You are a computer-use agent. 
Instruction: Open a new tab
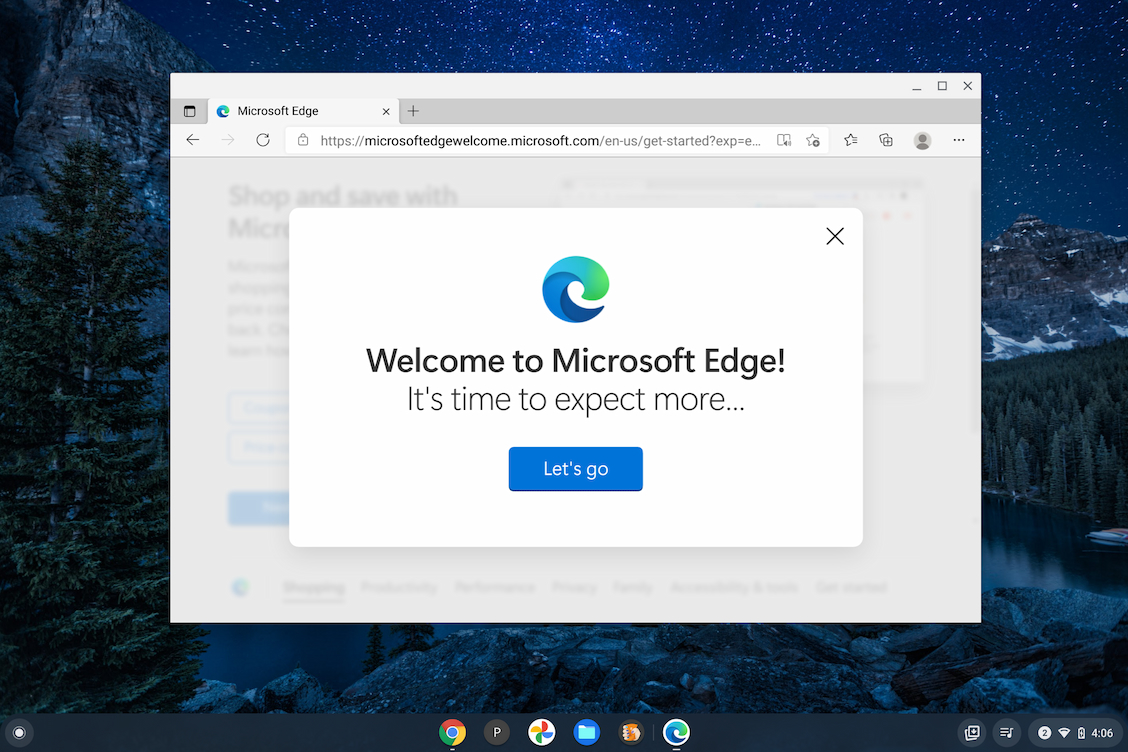(x=413, y=111)
